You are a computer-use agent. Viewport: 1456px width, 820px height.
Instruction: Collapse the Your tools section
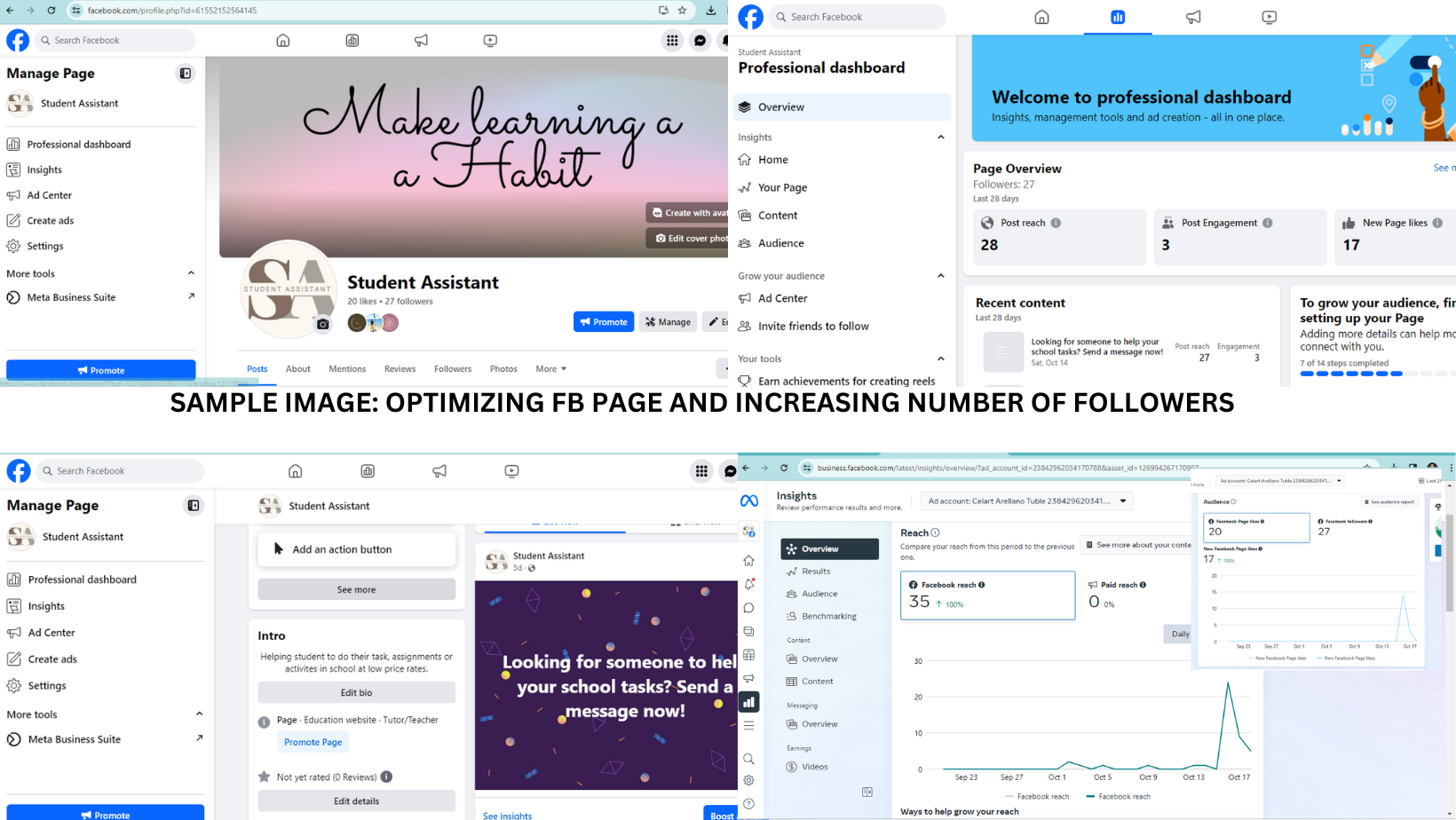click(x=941, y=359)
